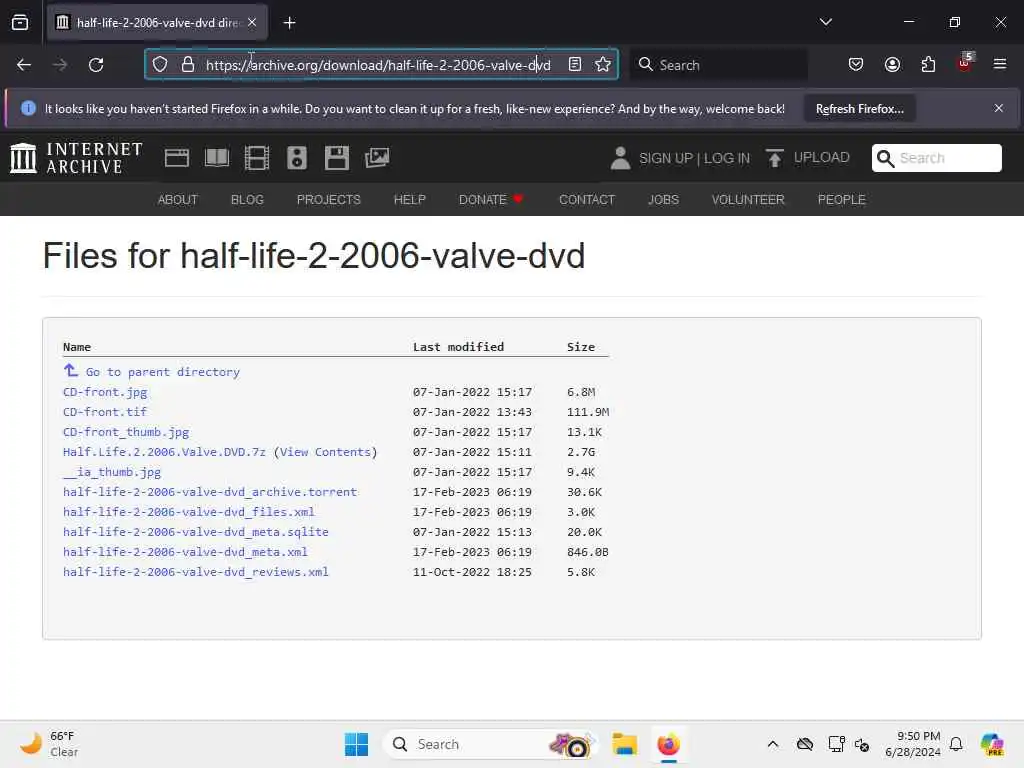Open the DONATE menu item
The width and height of the screenshot is (1024, 768).
tap(490, 200)
